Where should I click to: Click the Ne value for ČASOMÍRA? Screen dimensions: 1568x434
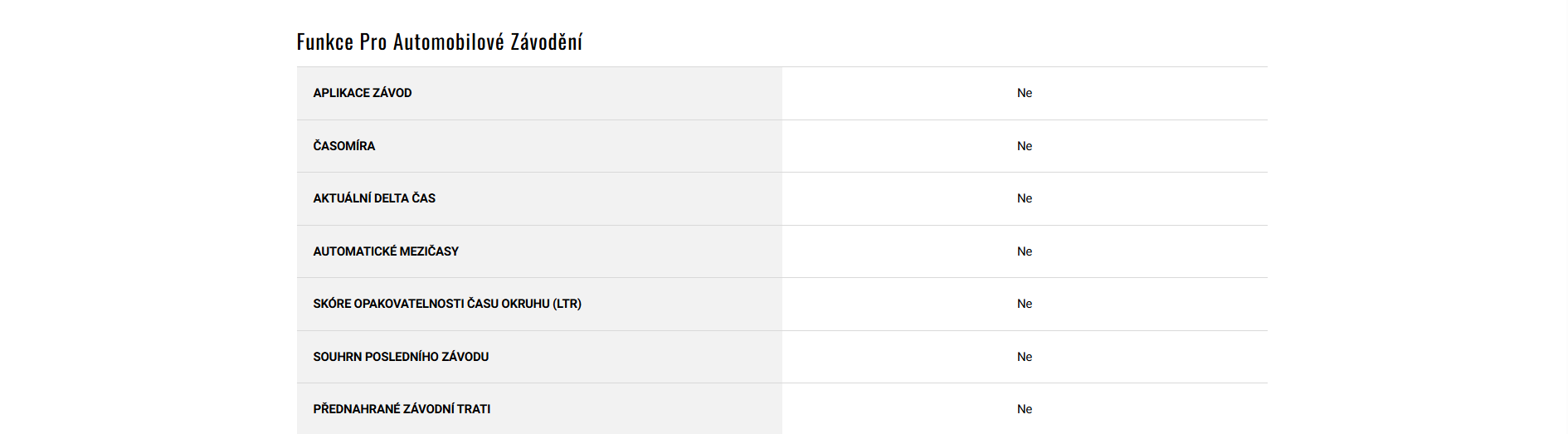point(1025,146)
